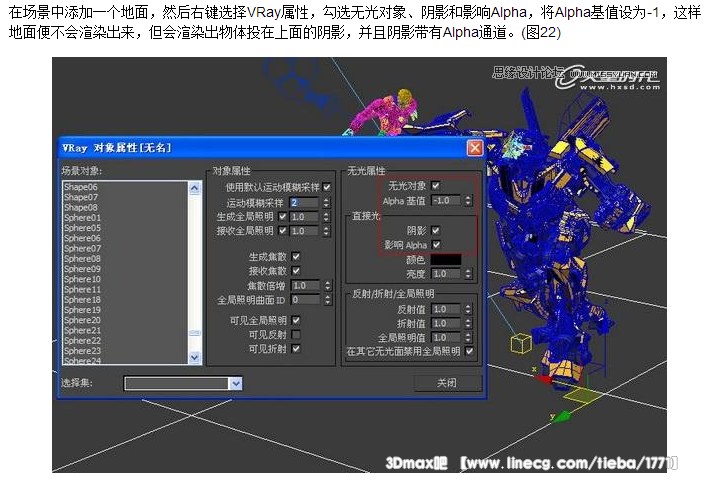Toggle the 生成焦散 checkbox

(x=296, y=256)
